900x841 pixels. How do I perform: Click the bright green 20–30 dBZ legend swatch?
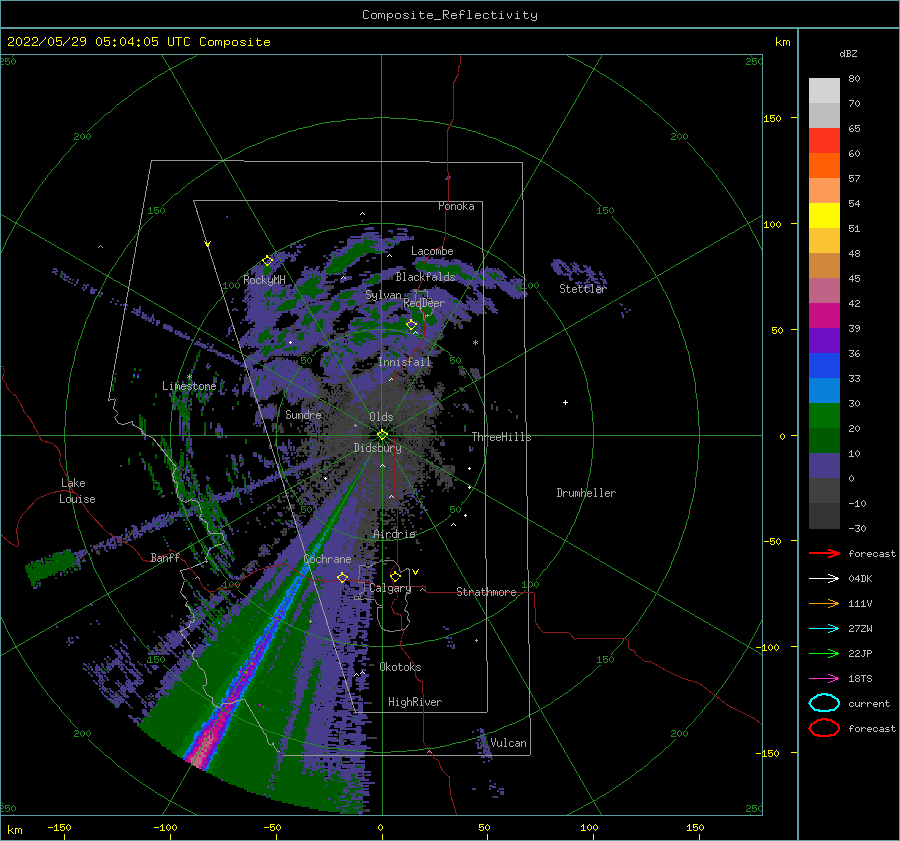coord(824,416)
